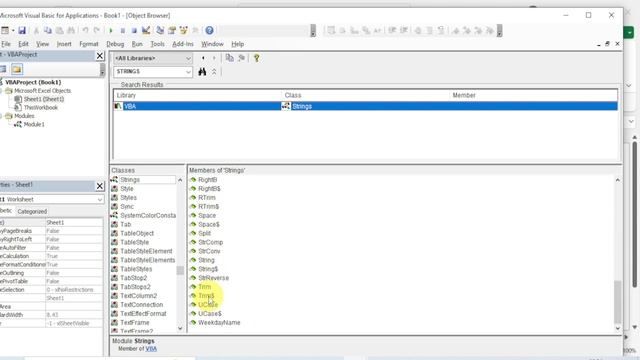Open dropdown arrow next to View Excel icon
Screen dimensions: 640x360
[x=13, y=31]
